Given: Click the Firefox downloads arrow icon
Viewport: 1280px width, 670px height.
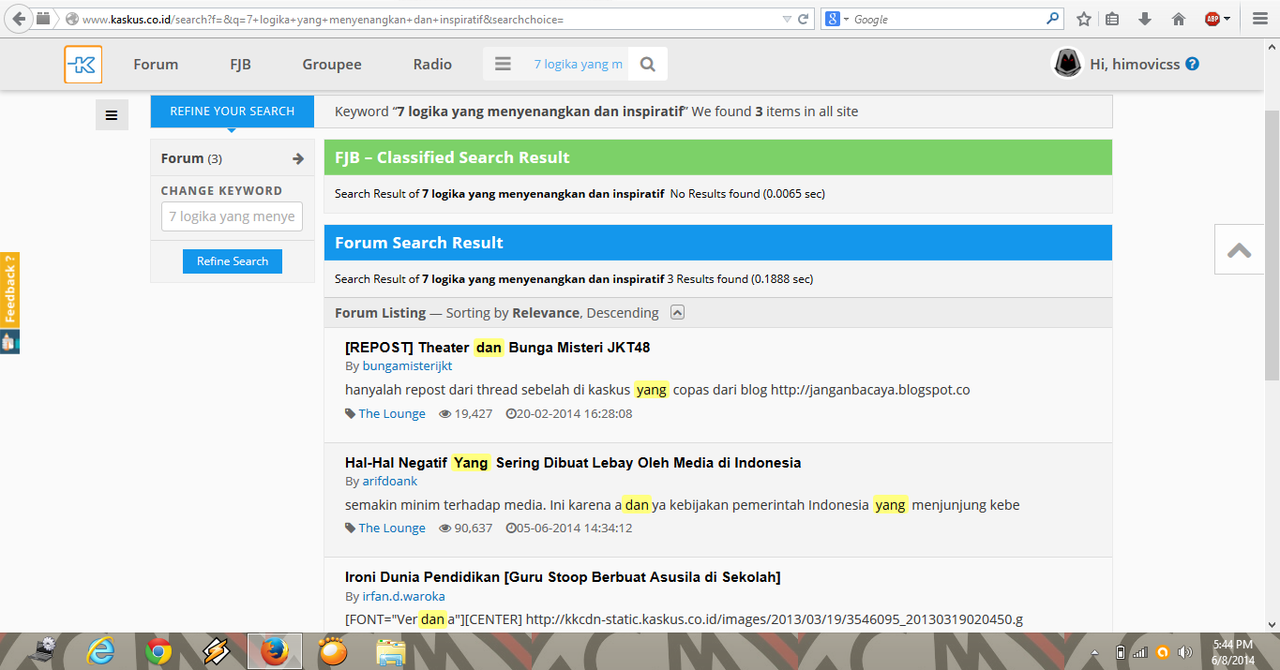Looking at the screenshot, I should tap(1146, 19).
